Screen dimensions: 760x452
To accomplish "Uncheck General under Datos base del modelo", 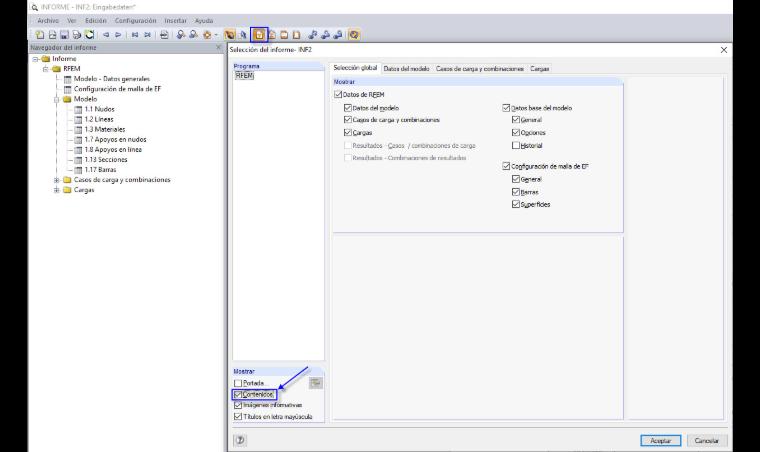I will point(516,120).
